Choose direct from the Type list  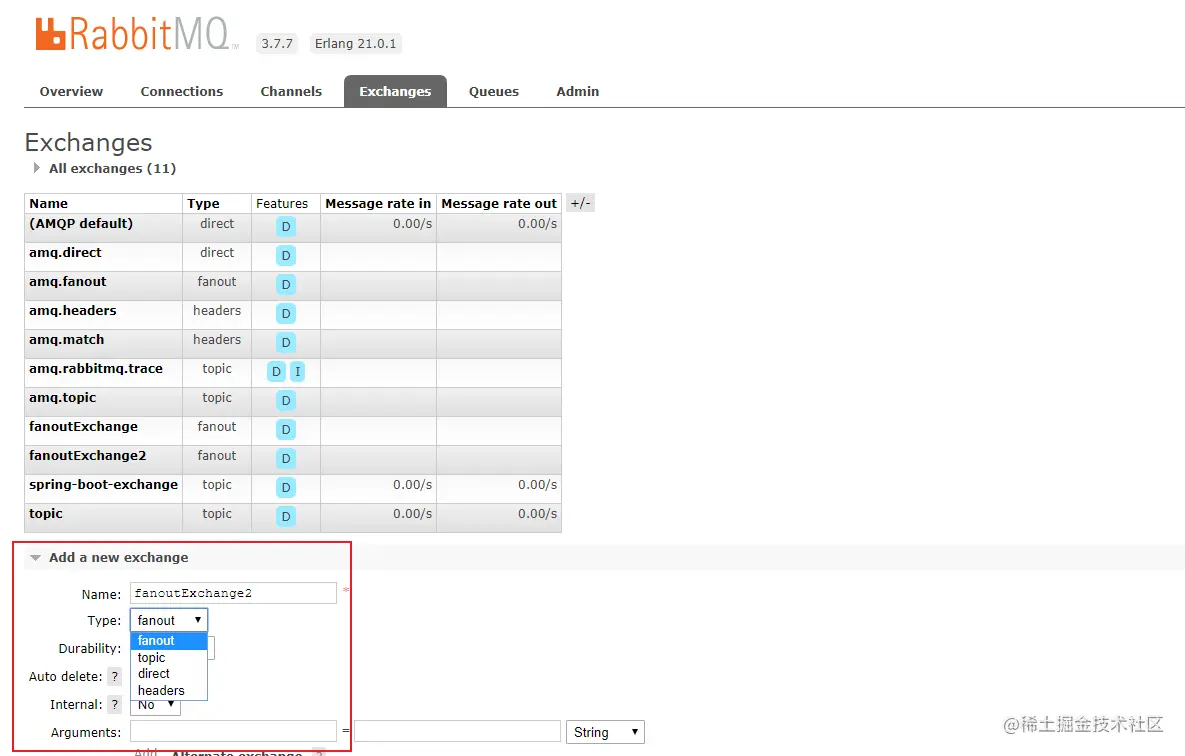(x=169, y=674)
